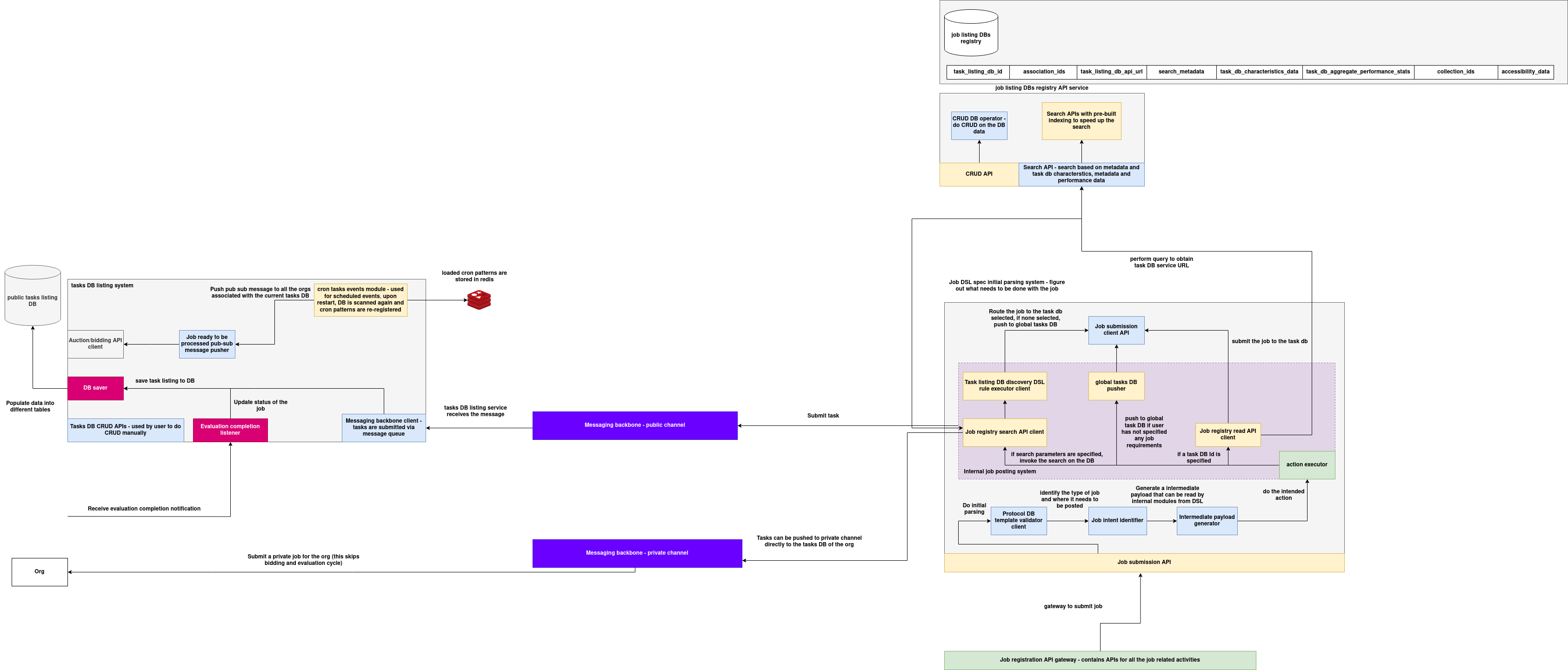This screenshot has width=1568, height=670.
Task: Click the global tasks DB pusher box
Action: tap(1116, 386)
